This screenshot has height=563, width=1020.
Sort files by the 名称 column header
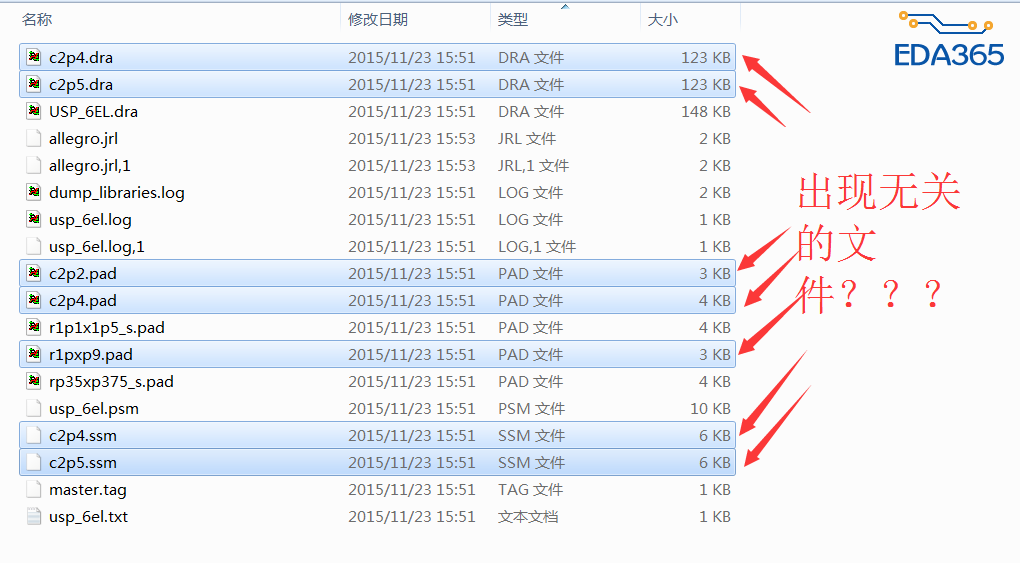tap(37, 20)
